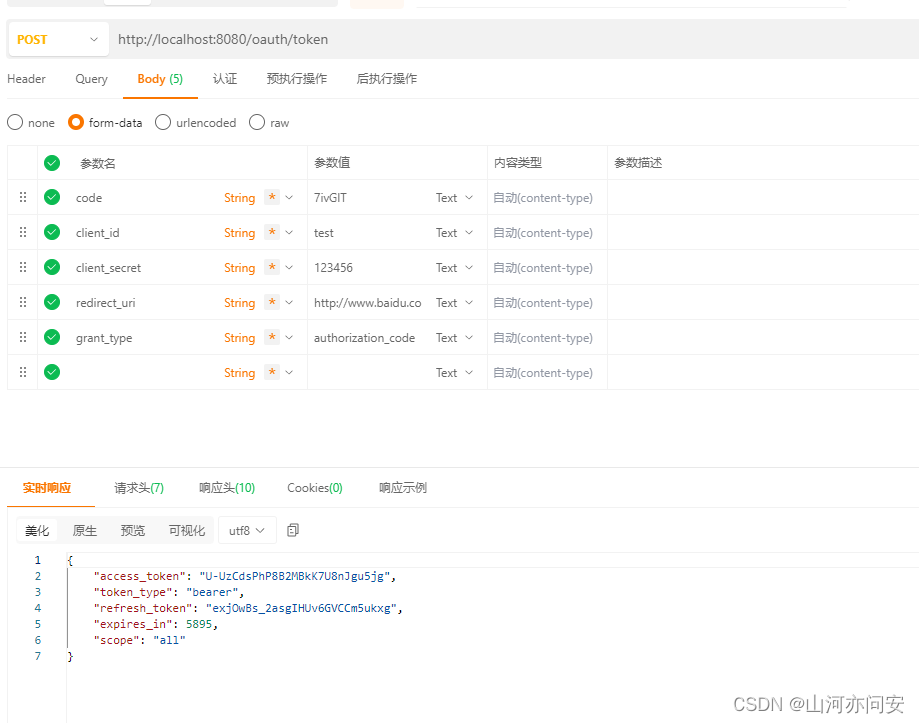Image resolution: width=919 pixels, height=723 pixels.
Task: Click the String type label for code
Action: 240,198
